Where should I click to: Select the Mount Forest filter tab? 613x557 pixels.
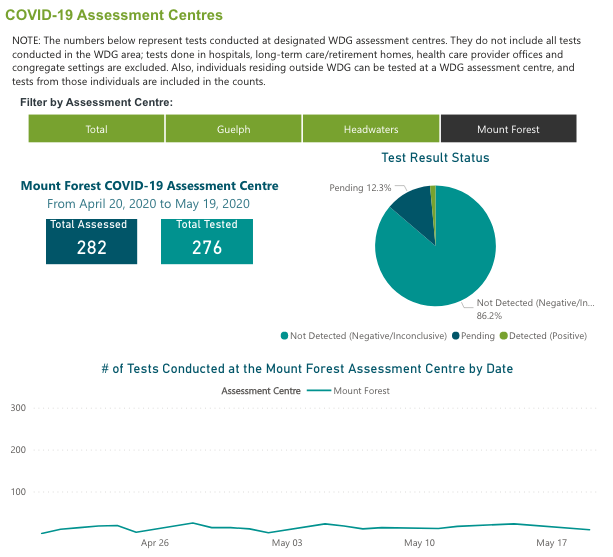point(508,129)
